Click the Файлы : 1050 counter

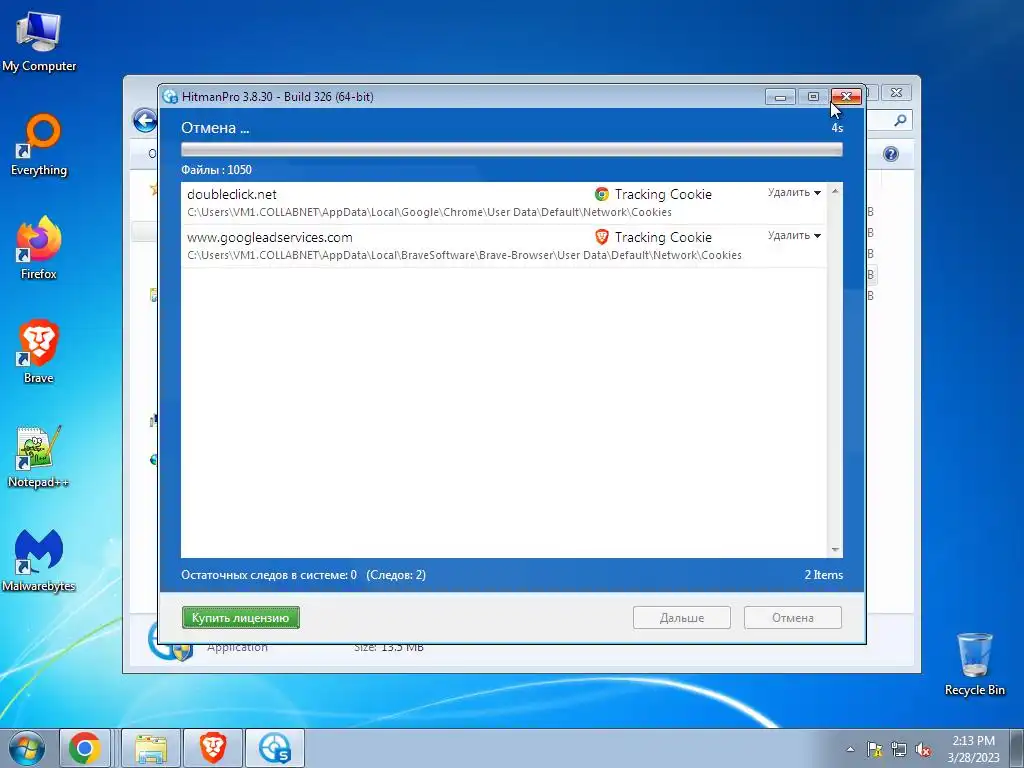(x=216, y=170)
